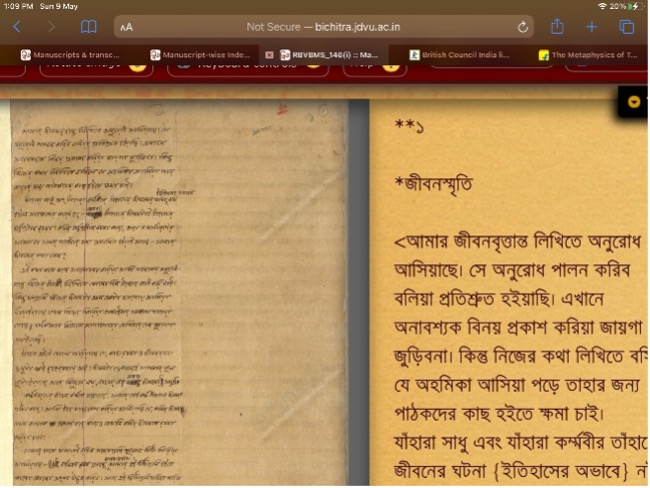
Task: Open the aA reader view menu
Action: click(126, 28)
